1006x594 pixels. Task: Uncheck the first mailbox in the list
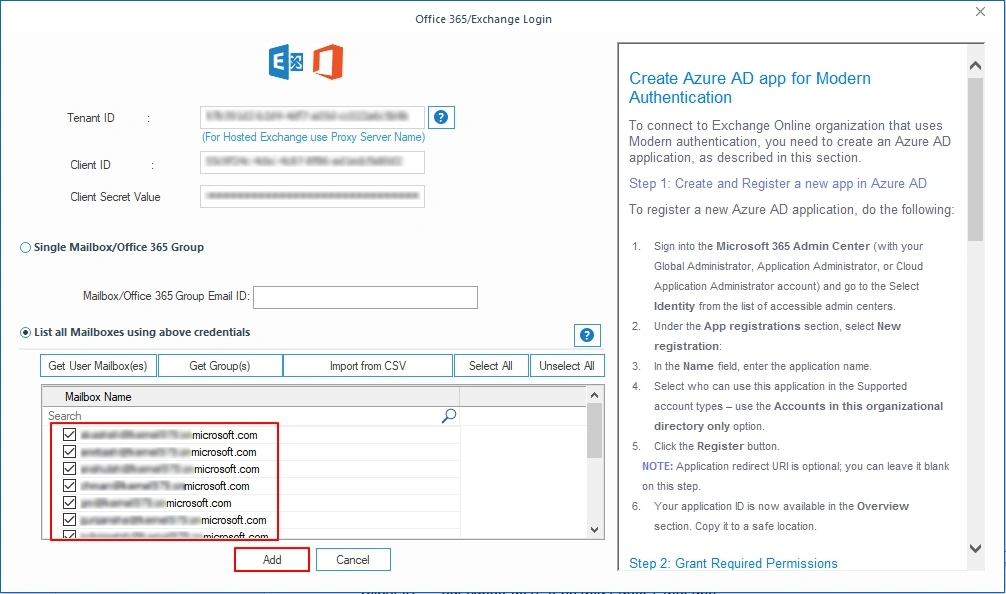tap(68, 434)
